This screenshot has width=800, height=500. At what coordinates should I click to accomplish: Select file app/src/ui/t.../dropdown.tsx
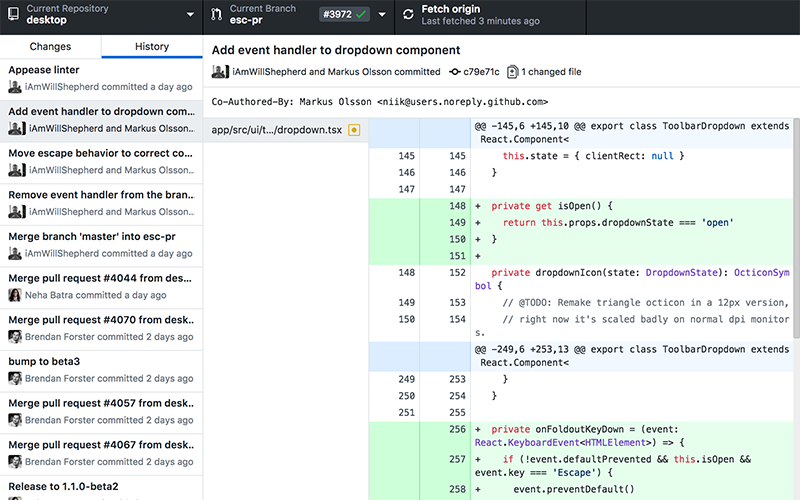(x=286, y=130)
